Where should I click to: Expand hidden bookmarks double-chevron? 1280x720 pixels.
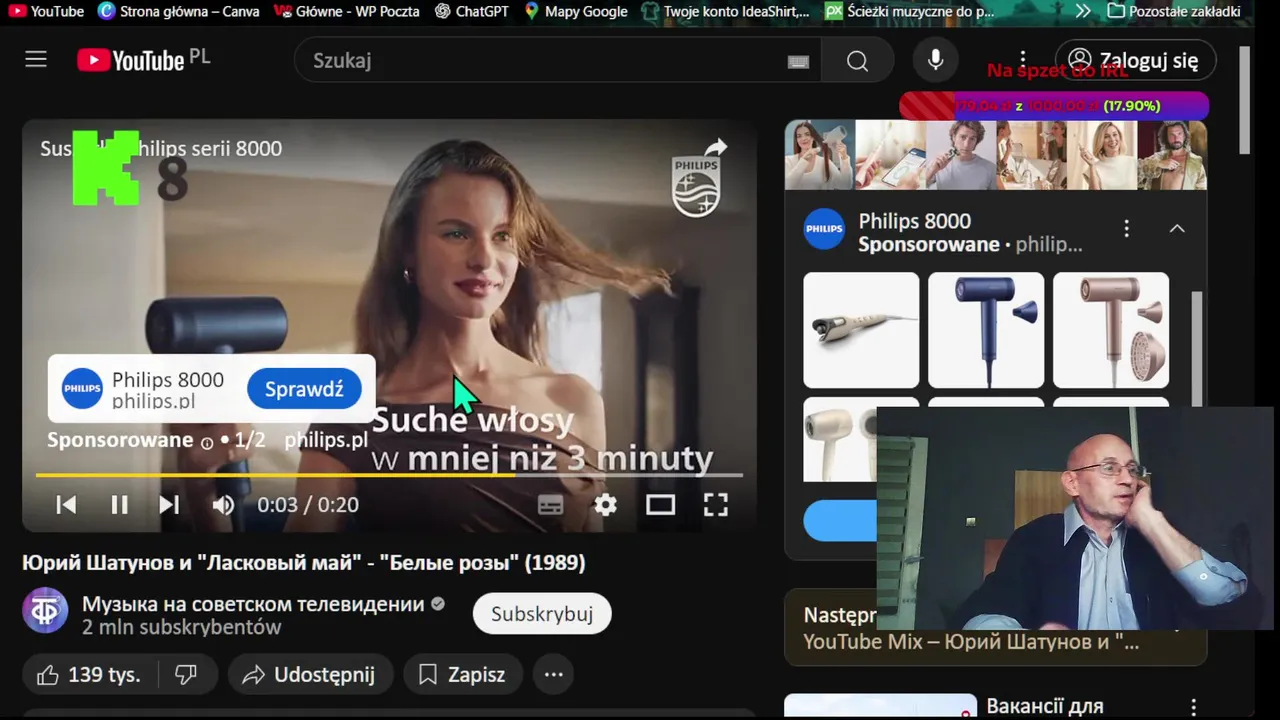[x=1083, y=11]
